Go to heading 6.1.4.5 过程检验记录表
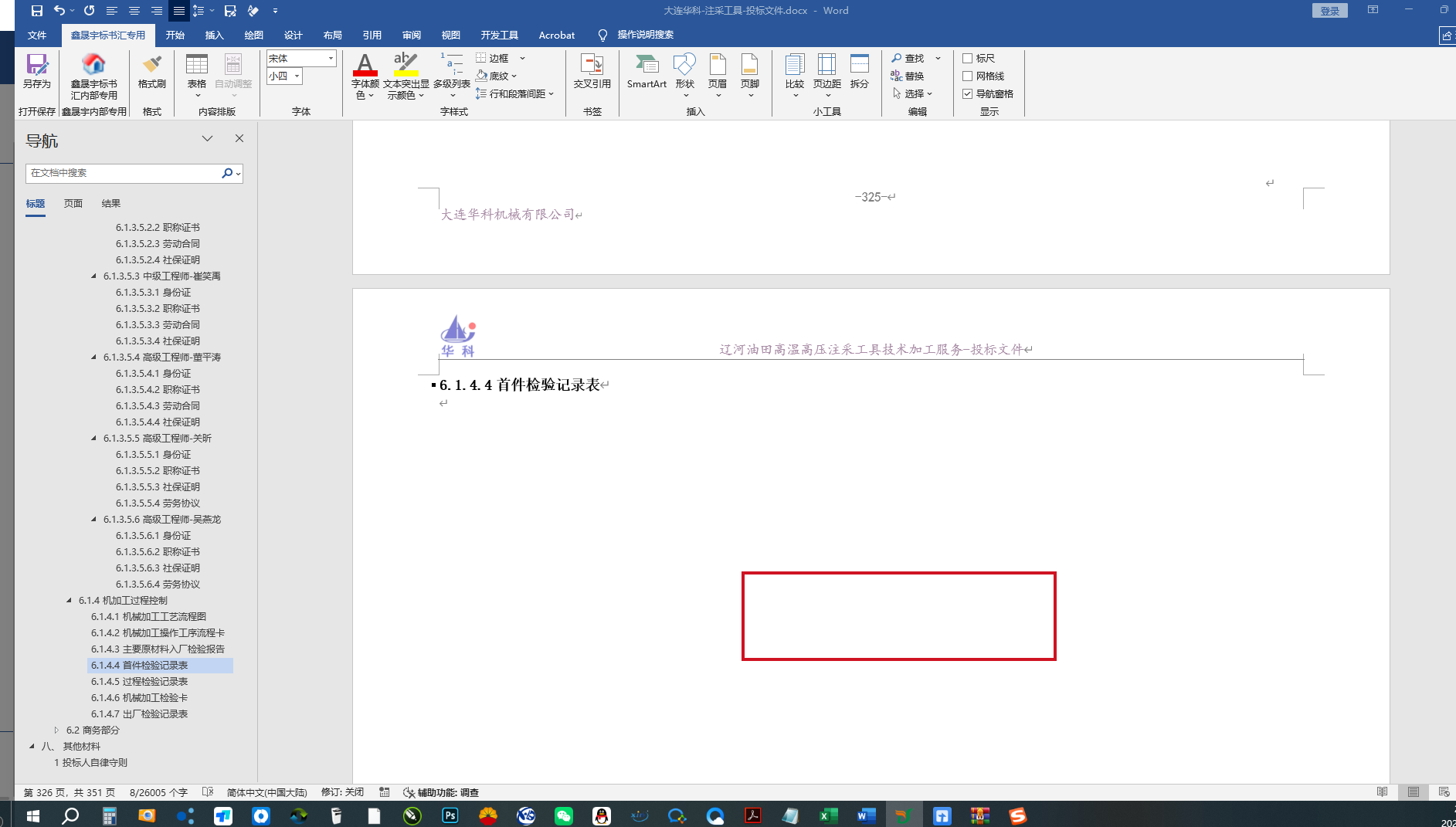This screenshot has height=827, width=1456. (x=140, y=681)
